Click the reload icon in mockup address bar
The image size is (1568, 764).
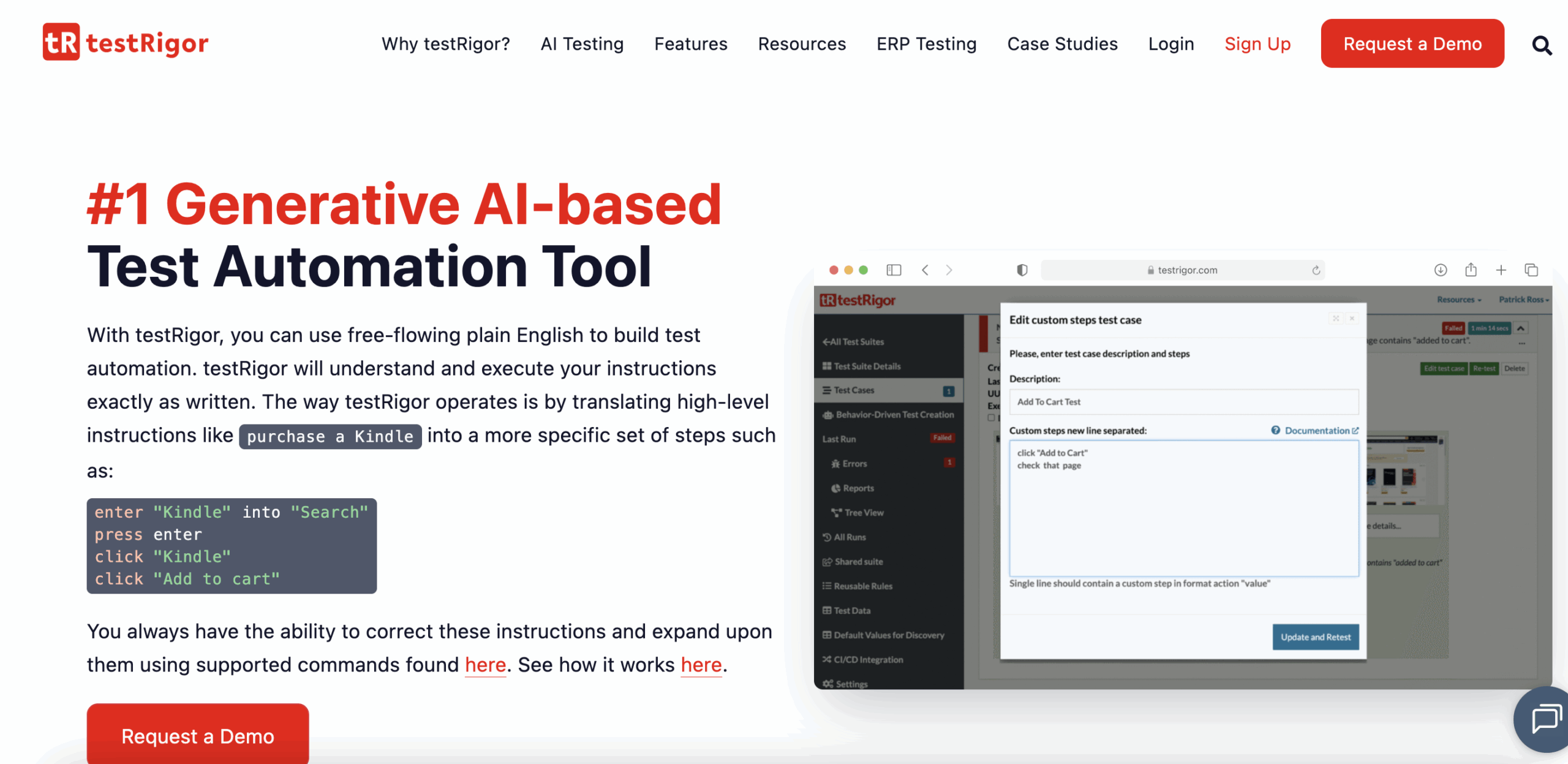(x=1316, y=270)
